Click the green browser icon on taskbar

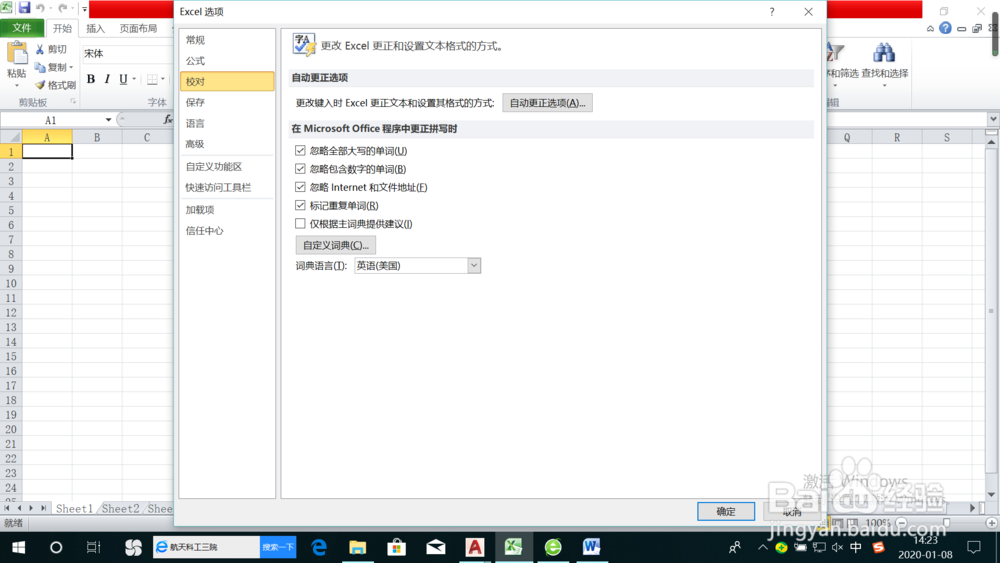(552, 547)
